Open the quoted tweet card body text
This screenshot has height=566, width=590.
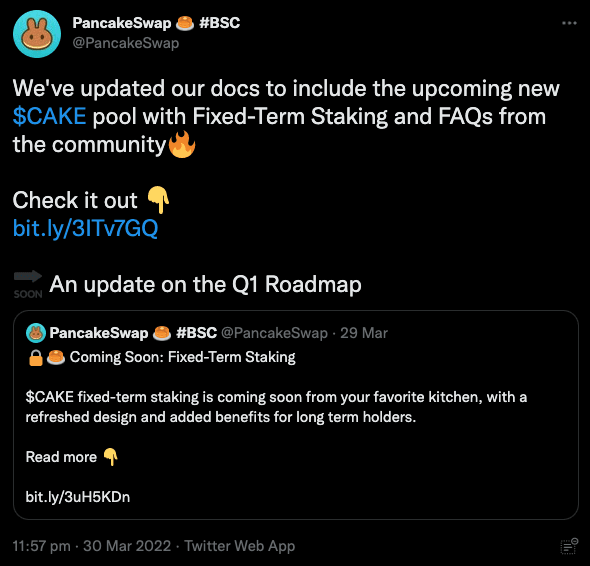click(276, 407)
